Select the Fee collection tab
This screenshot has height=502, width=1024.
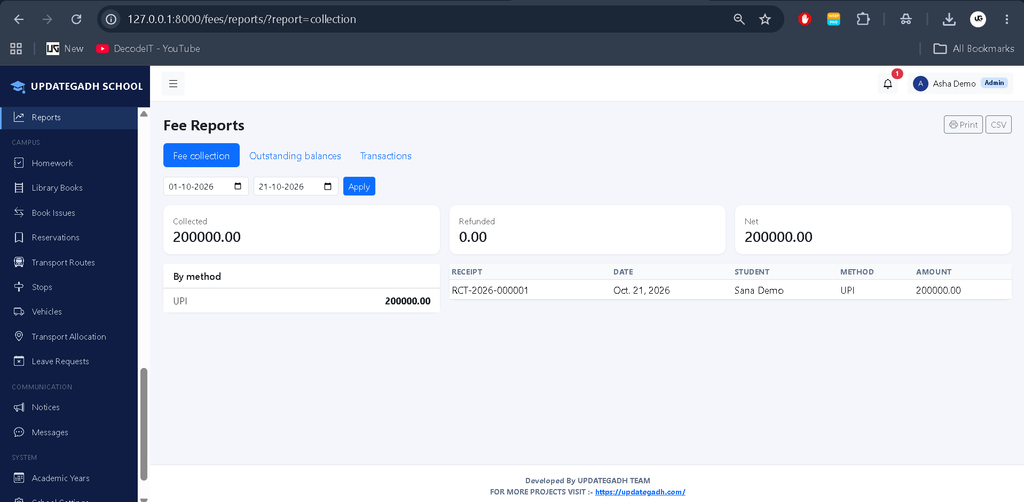point(201,155)
